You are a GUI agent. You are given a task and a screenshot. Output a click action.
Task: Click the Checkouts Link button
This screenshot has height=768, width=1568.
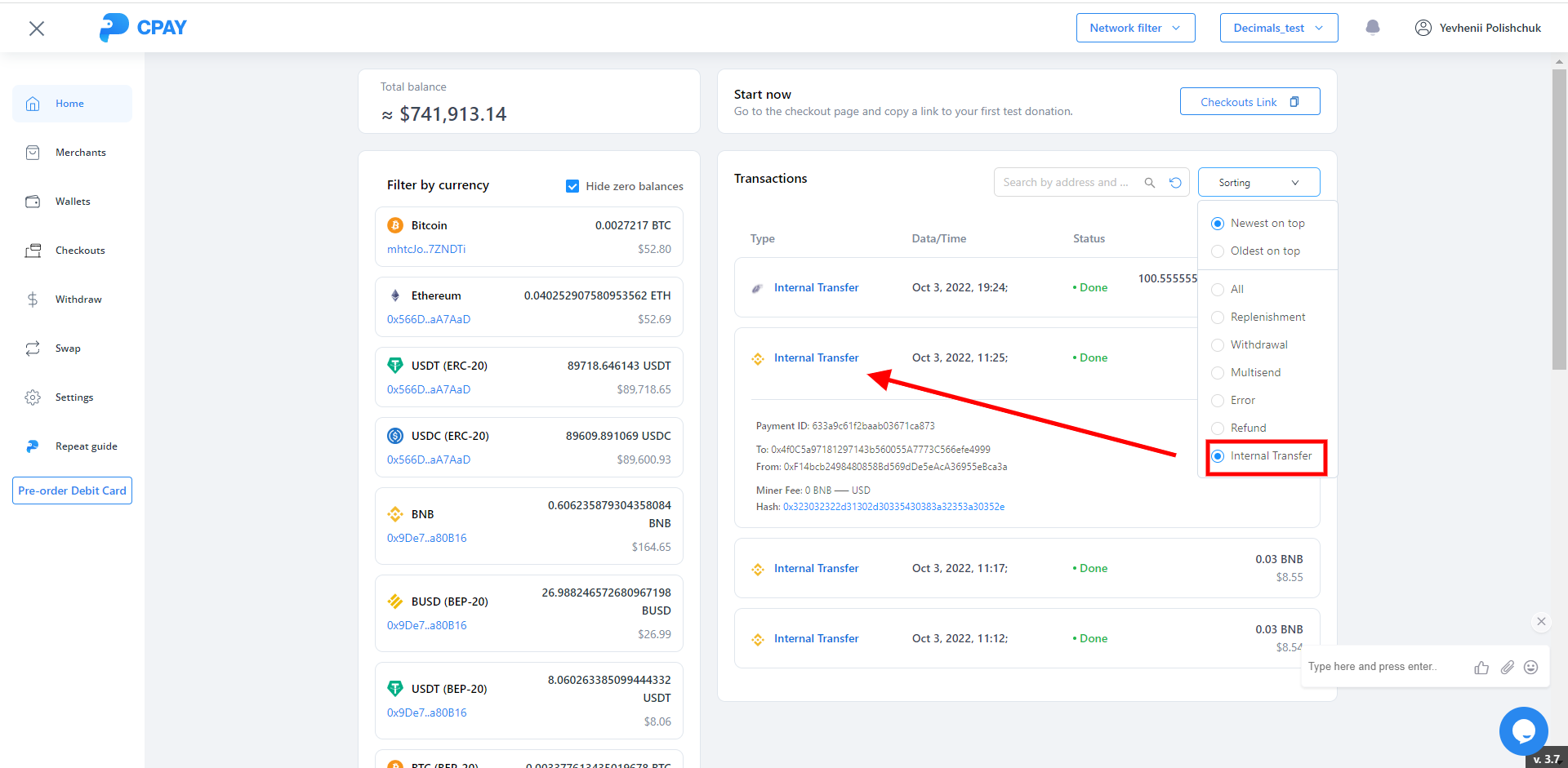[x=1249, y=102]
